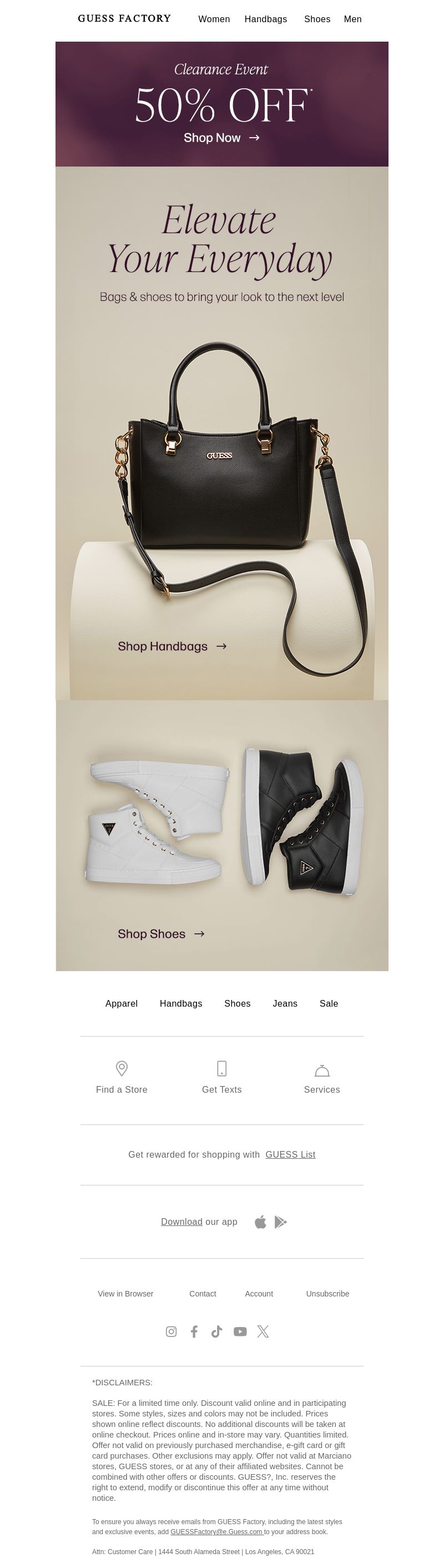Click Shop Now on the clearance banner

pos(222,138)
